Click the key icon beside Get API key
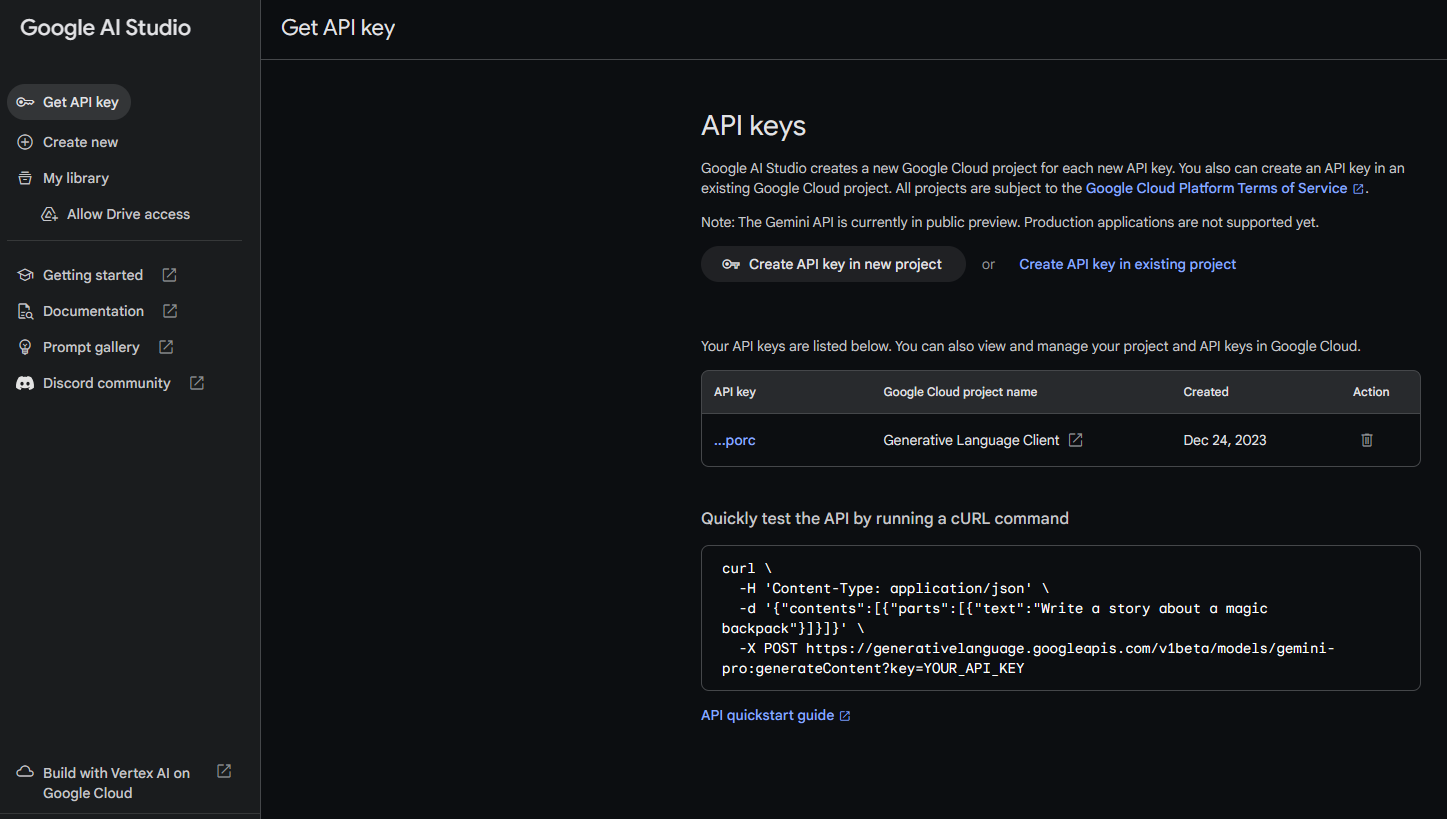This screenshot has width=1447, height=819. (x=25, y=102)
